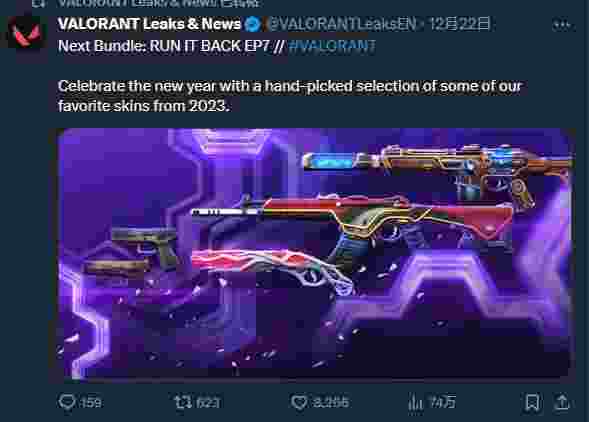
Task: Open the 159 replies count
Action: click(91, 402)
